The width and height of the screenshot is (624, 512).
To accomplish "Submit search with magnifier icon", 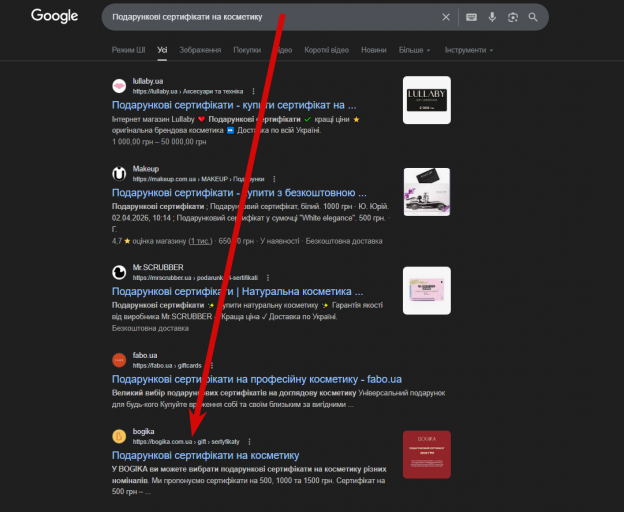I will (x=533, y=17).
